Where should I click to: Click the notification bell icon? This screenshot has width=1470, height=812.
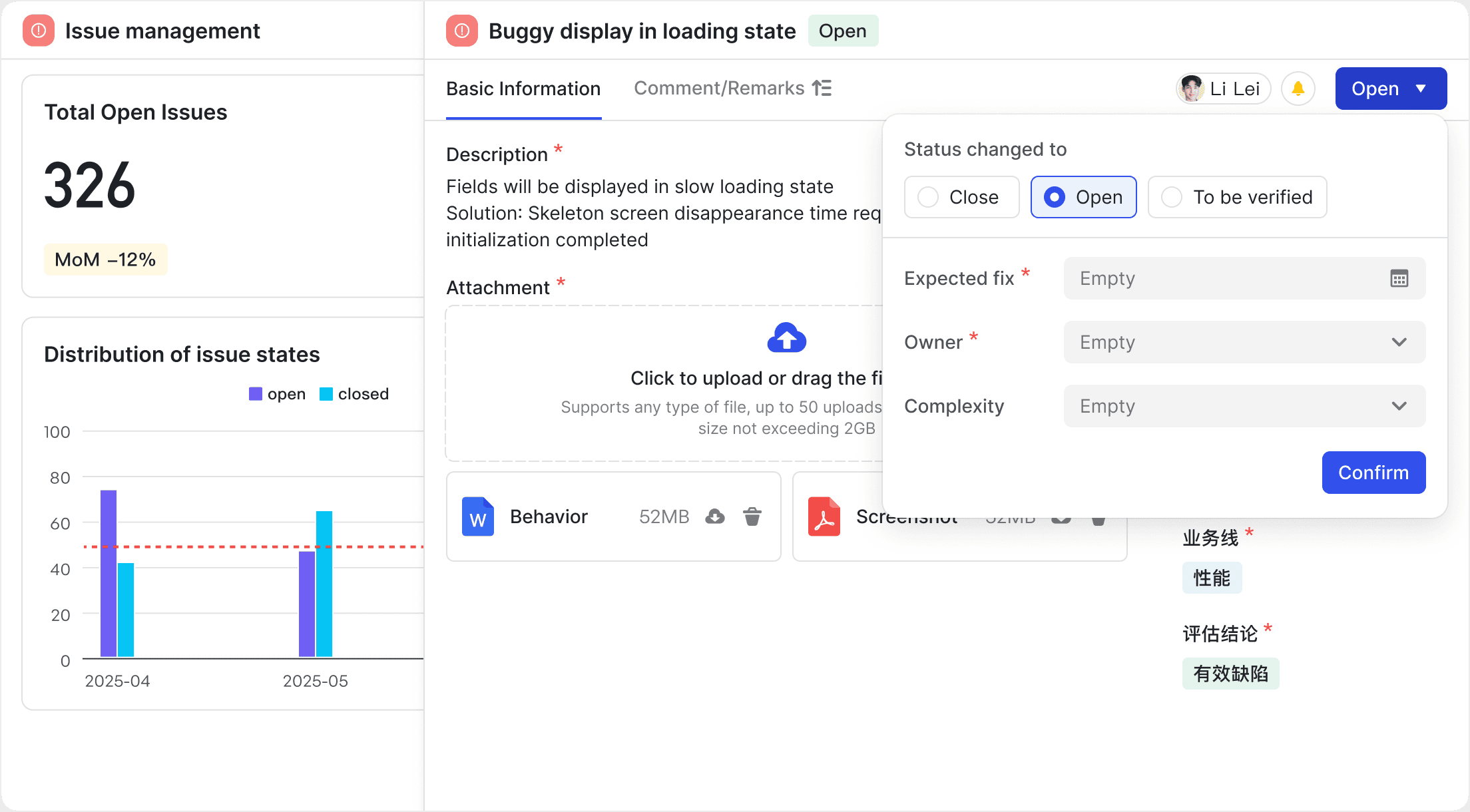[x=1298, y=89]
